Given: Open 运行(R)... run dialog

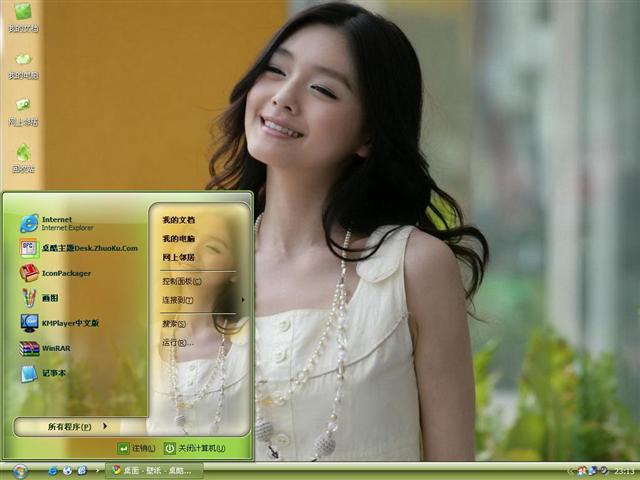Looking at the screenshot, I should coord(178,342).
